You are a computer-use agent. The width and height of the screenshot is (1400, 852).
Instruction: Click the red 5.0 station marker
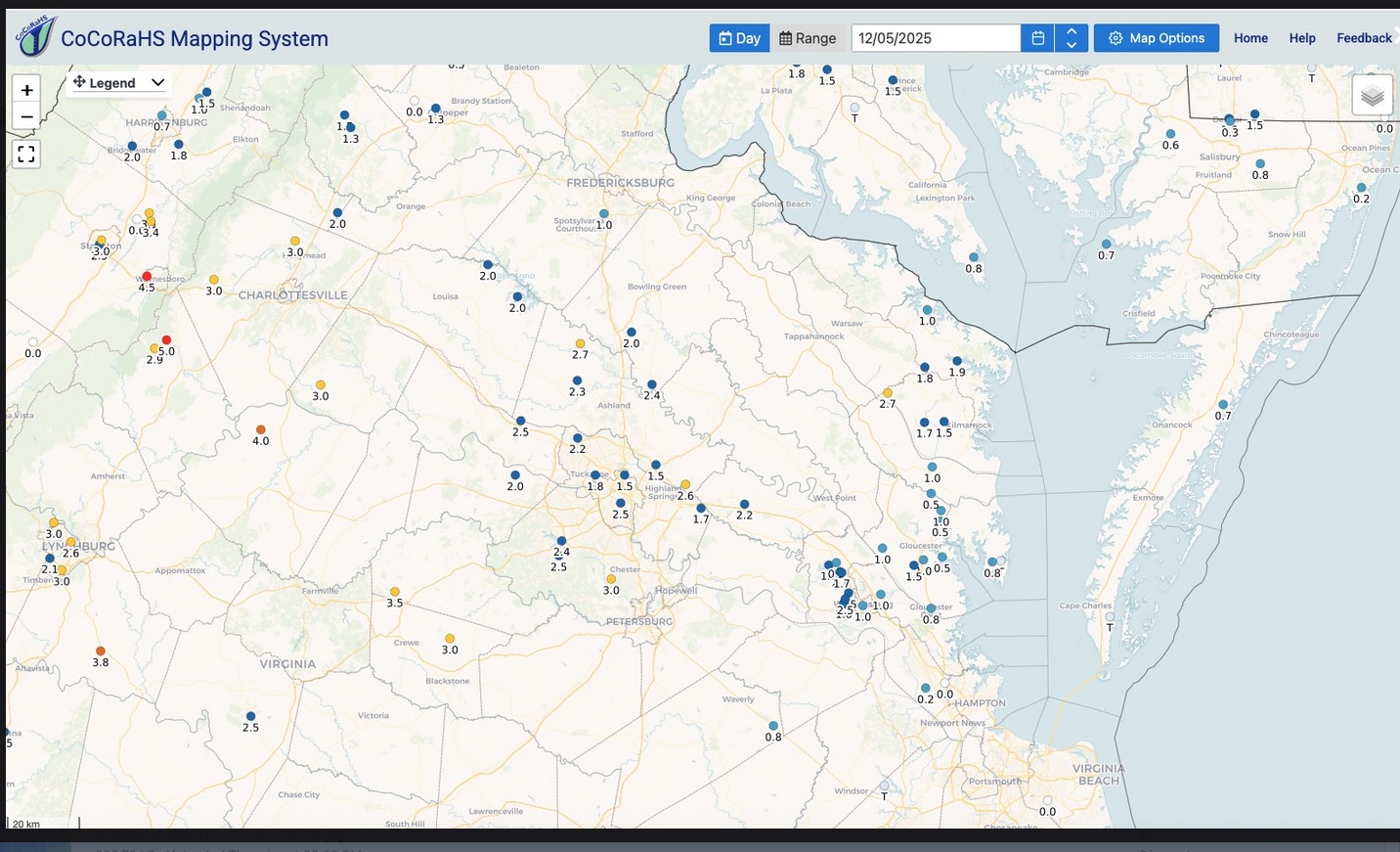166,340
